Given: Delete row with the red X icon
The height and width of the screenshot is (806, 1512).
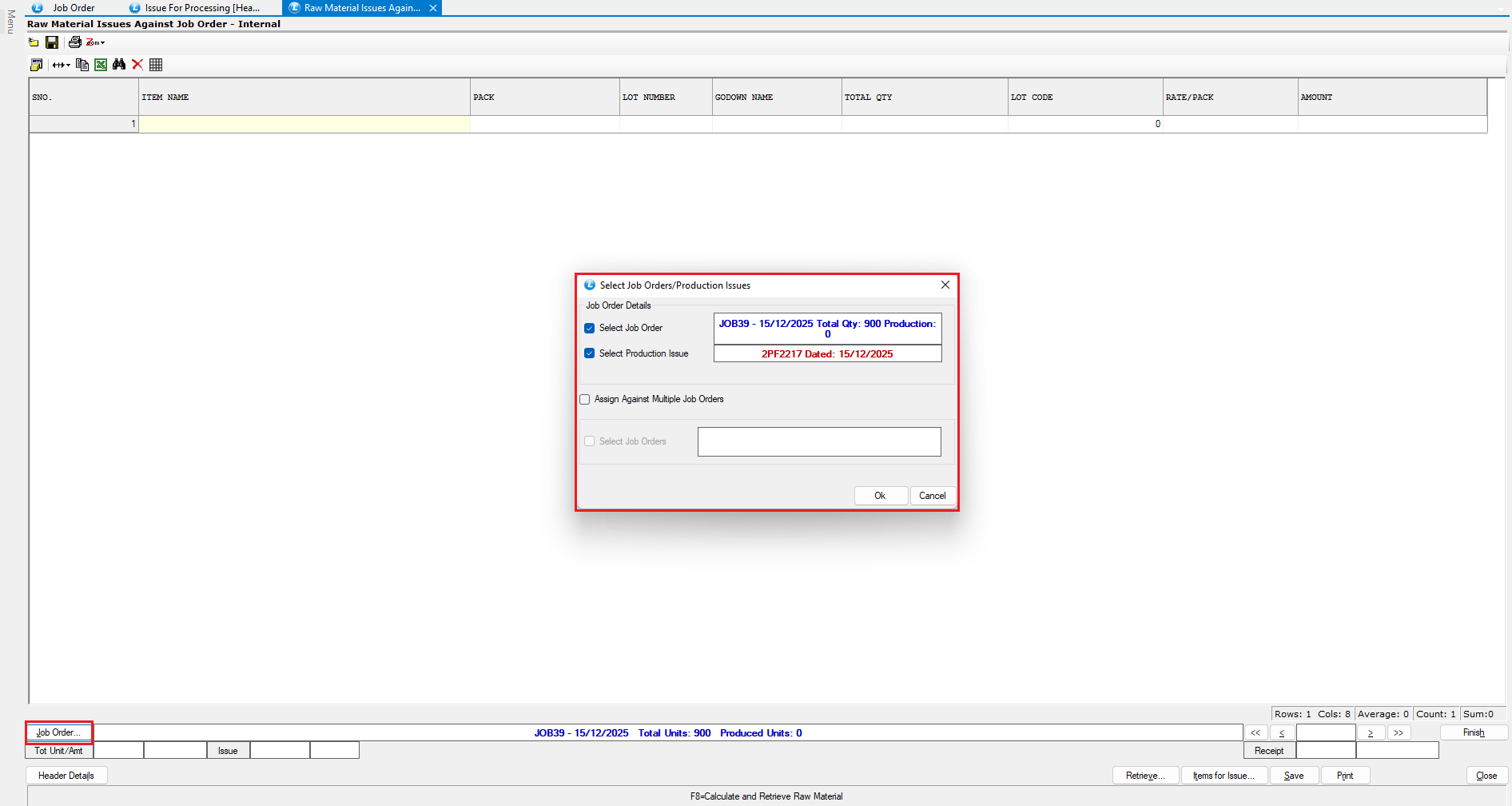Looking at the screenshot, I should [x=137, y=65].
